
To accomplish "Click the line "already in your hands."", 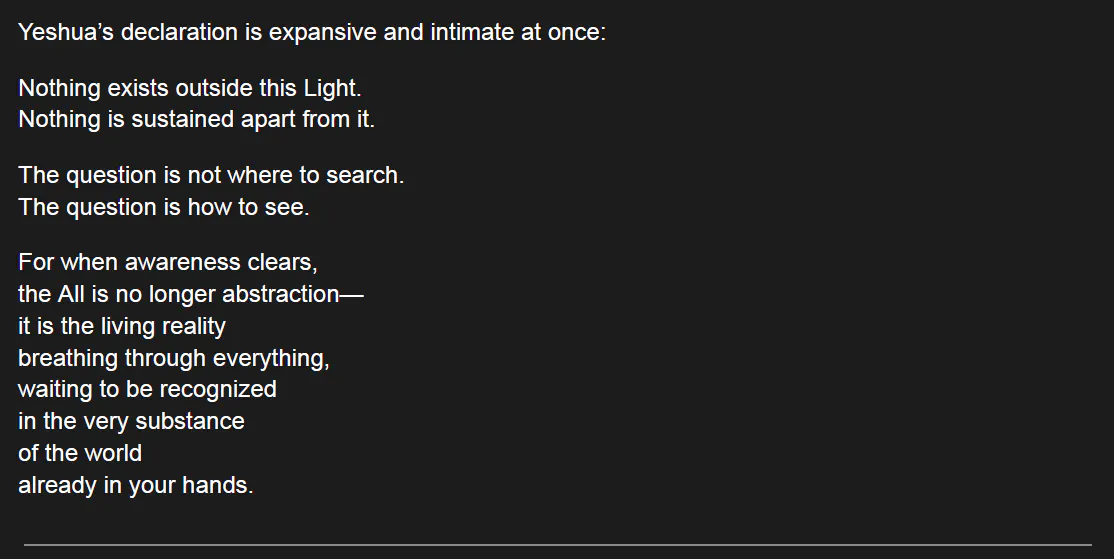I will (136, 485).
